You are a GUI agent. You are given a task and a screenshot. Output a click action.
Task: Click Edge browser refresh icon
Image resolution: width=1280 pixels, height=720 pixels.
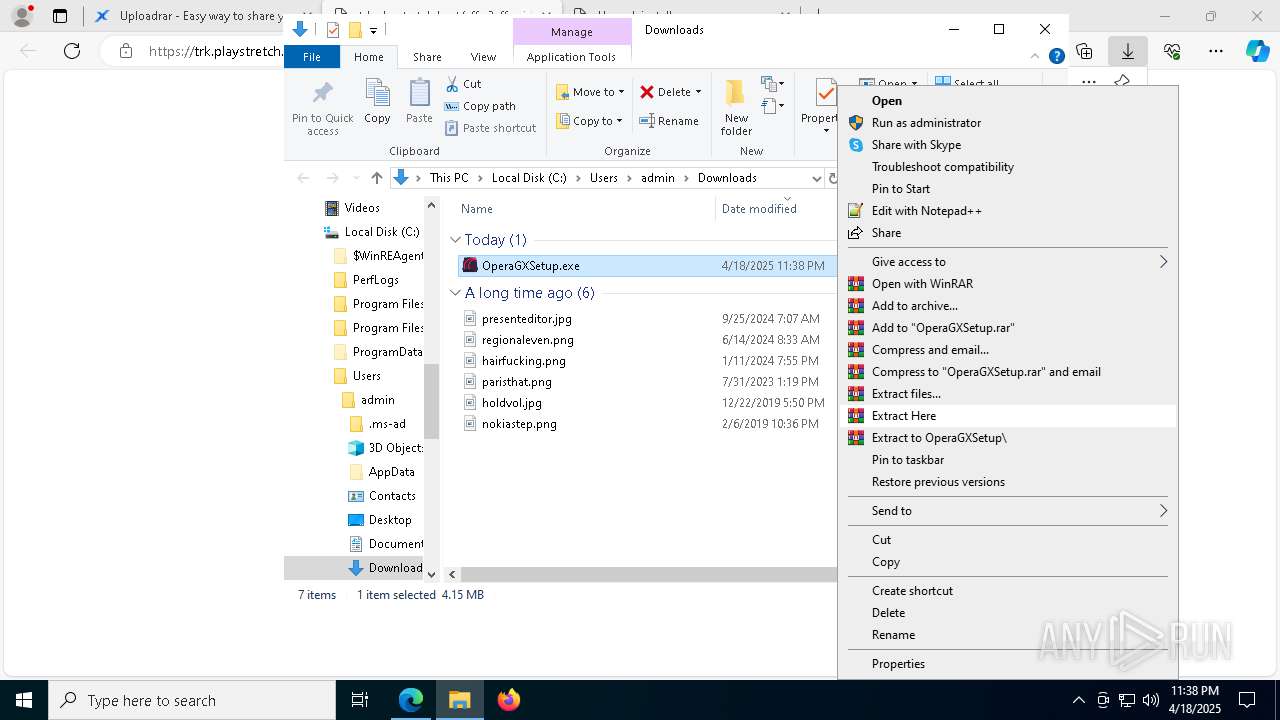point(72,51)
